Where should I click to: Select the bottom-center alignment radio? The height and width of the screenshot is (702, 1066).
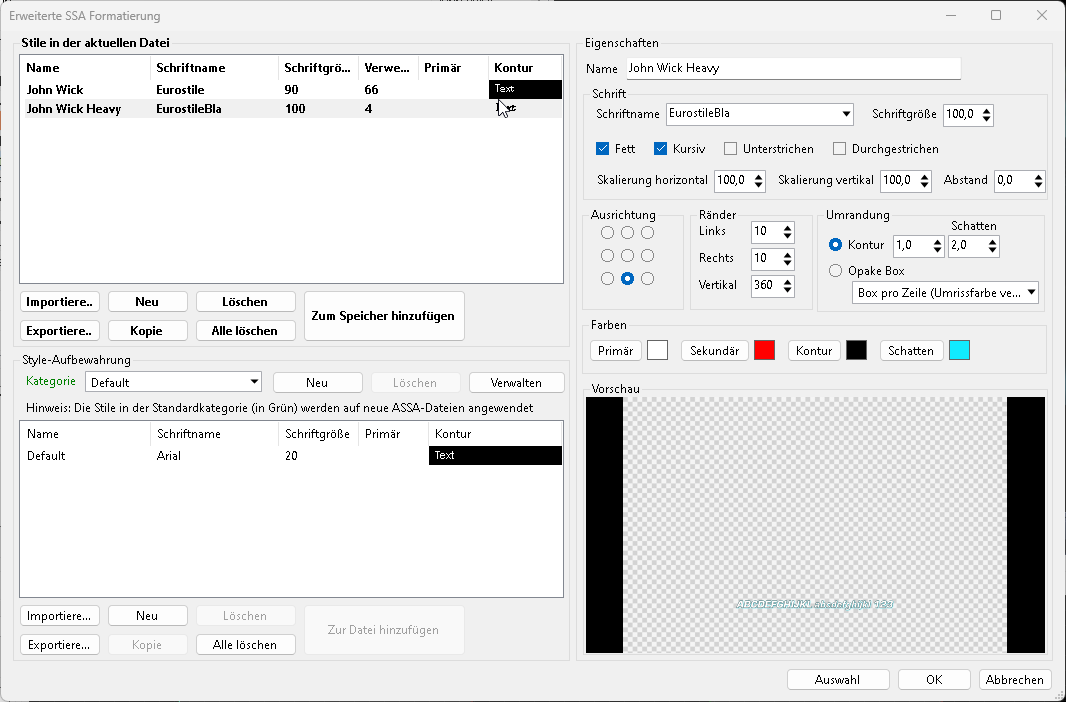pos(627,279)
